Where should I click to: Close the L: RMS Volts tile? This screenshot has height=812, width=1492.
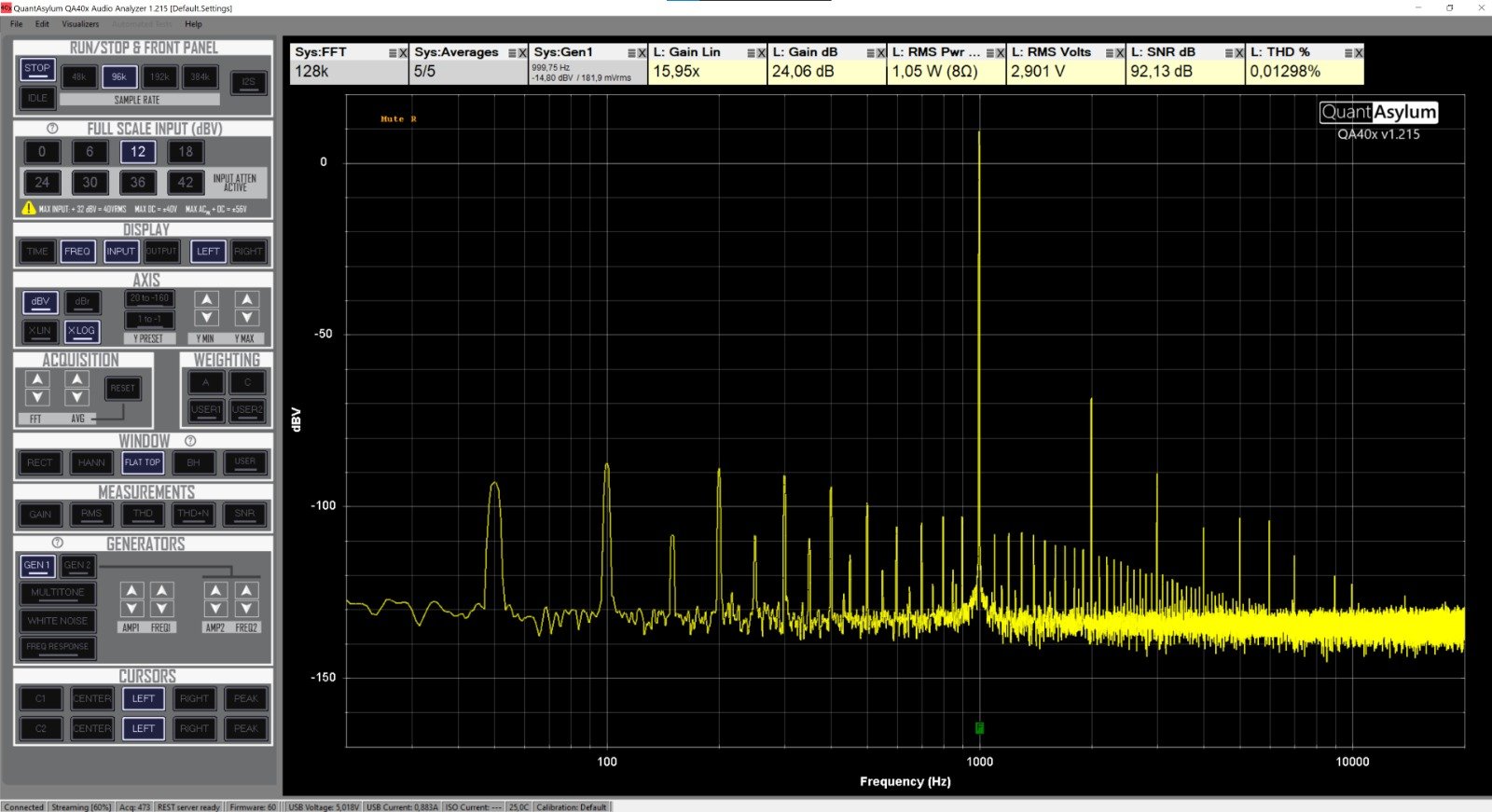[x=1119, y=53]
